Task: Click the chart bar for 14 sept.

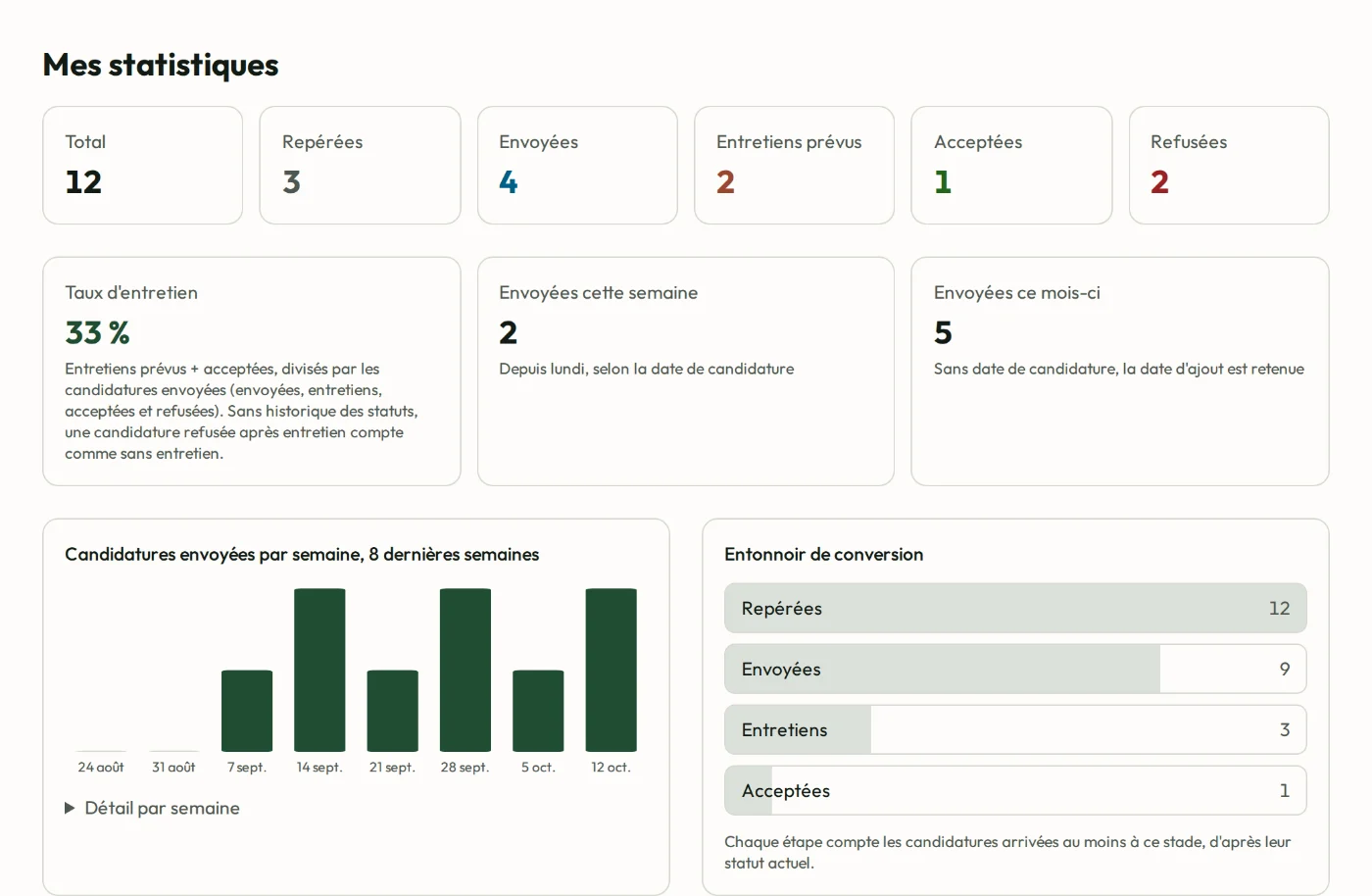Action: coord(319,670)
